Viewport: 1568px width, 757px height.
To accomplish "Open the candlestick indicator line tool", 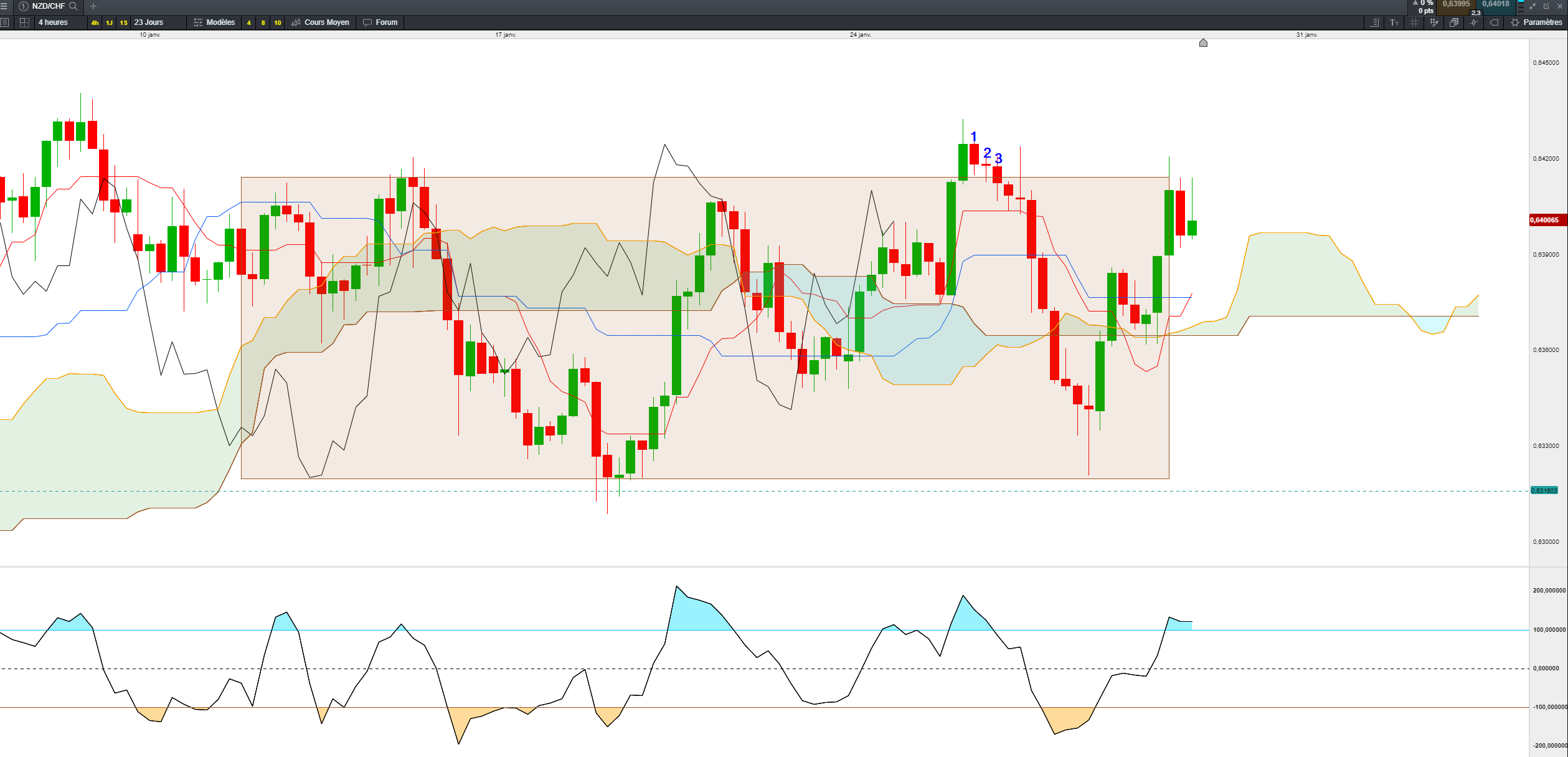I will click(x=1474, y=22).
